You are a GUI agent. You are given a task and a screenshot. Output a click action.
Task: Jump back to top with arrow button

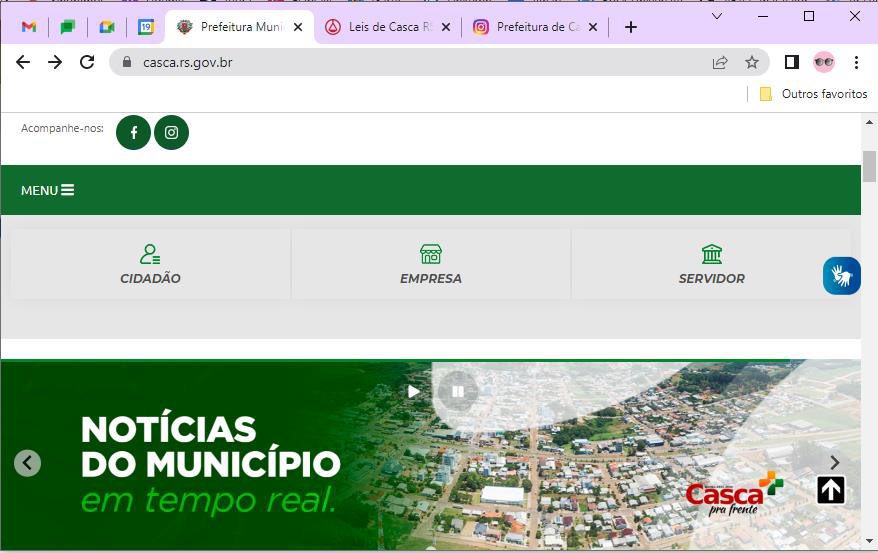[x=830, y=490]
